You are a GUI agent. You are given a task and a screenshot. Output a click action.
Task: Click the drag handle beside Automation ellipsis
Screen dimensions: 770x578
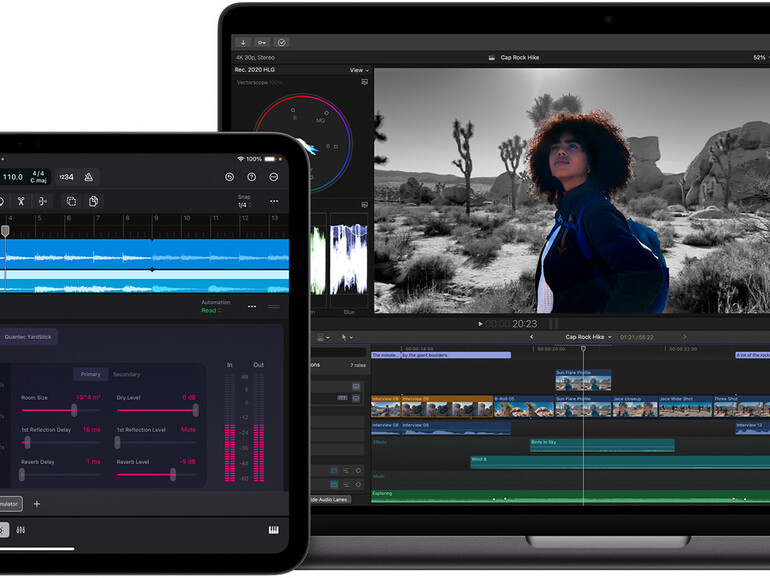tap(274, 306)
